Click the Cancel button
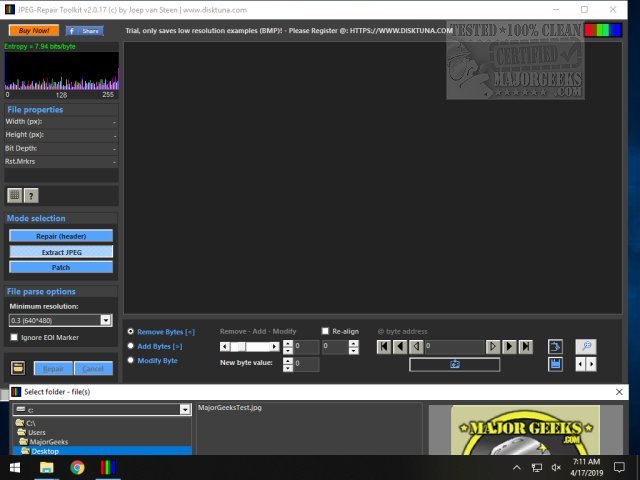The width and height of the screenshot is (640, 480). pos(93,369)
